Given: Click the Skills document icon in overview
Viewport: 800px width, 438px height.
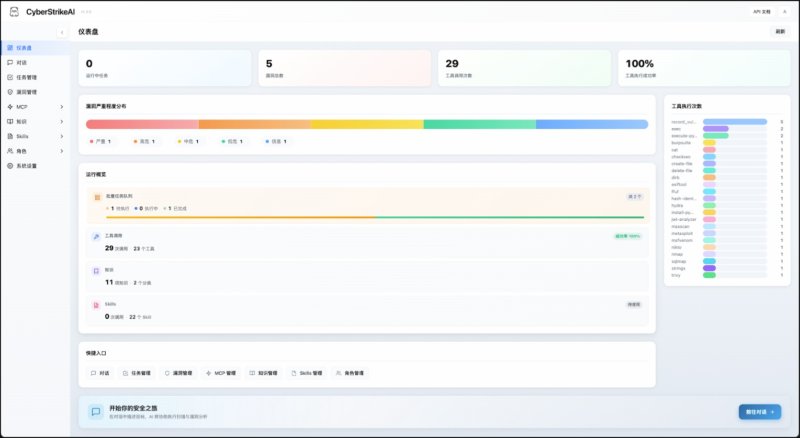Looking at the screenshot, I should 96,304.
